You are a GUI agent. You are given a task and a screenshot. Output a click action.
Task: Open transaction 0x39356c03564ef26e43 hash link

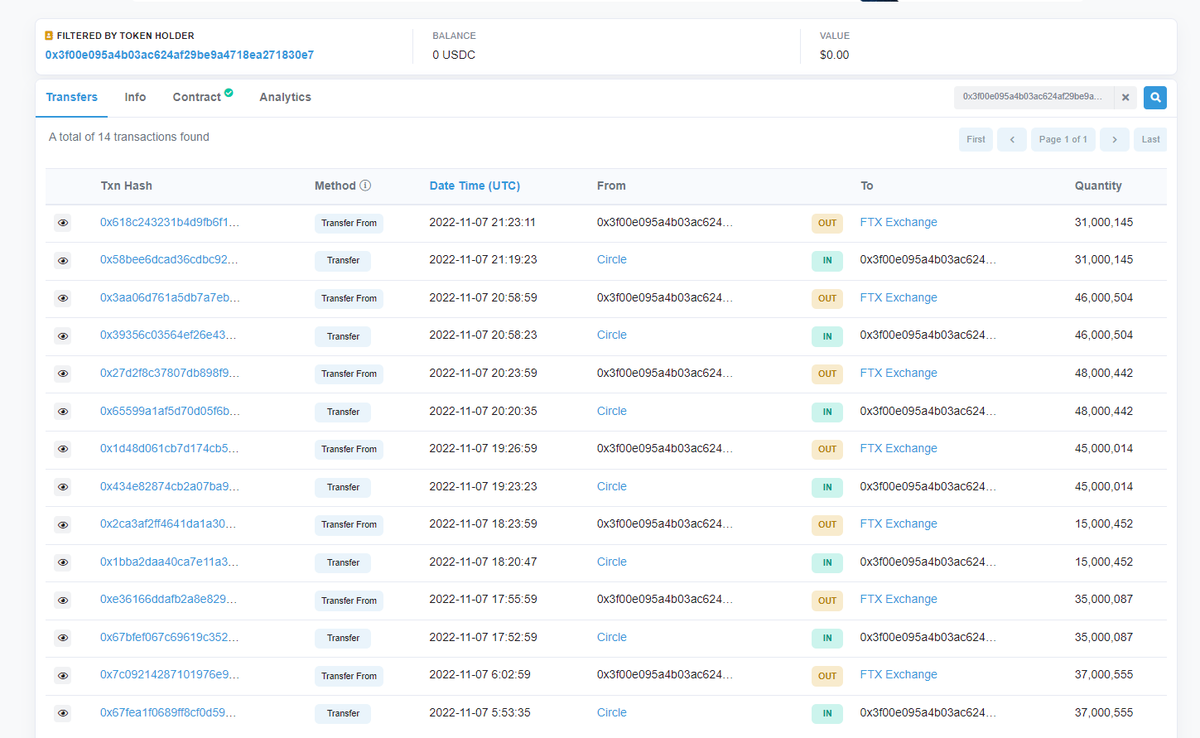click(170, 335)
